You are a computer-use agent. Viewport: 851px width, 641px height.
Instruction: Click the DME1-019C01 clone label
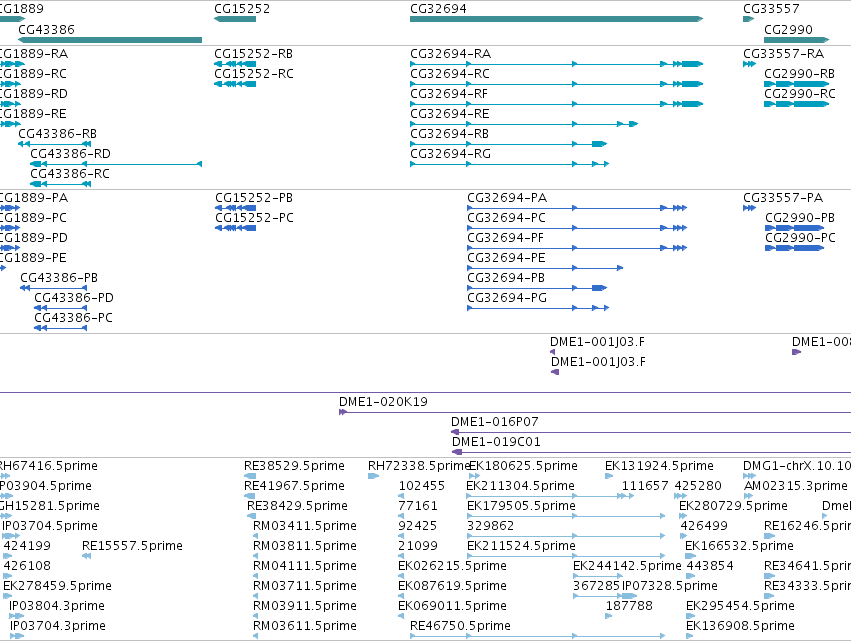[496, 442]
